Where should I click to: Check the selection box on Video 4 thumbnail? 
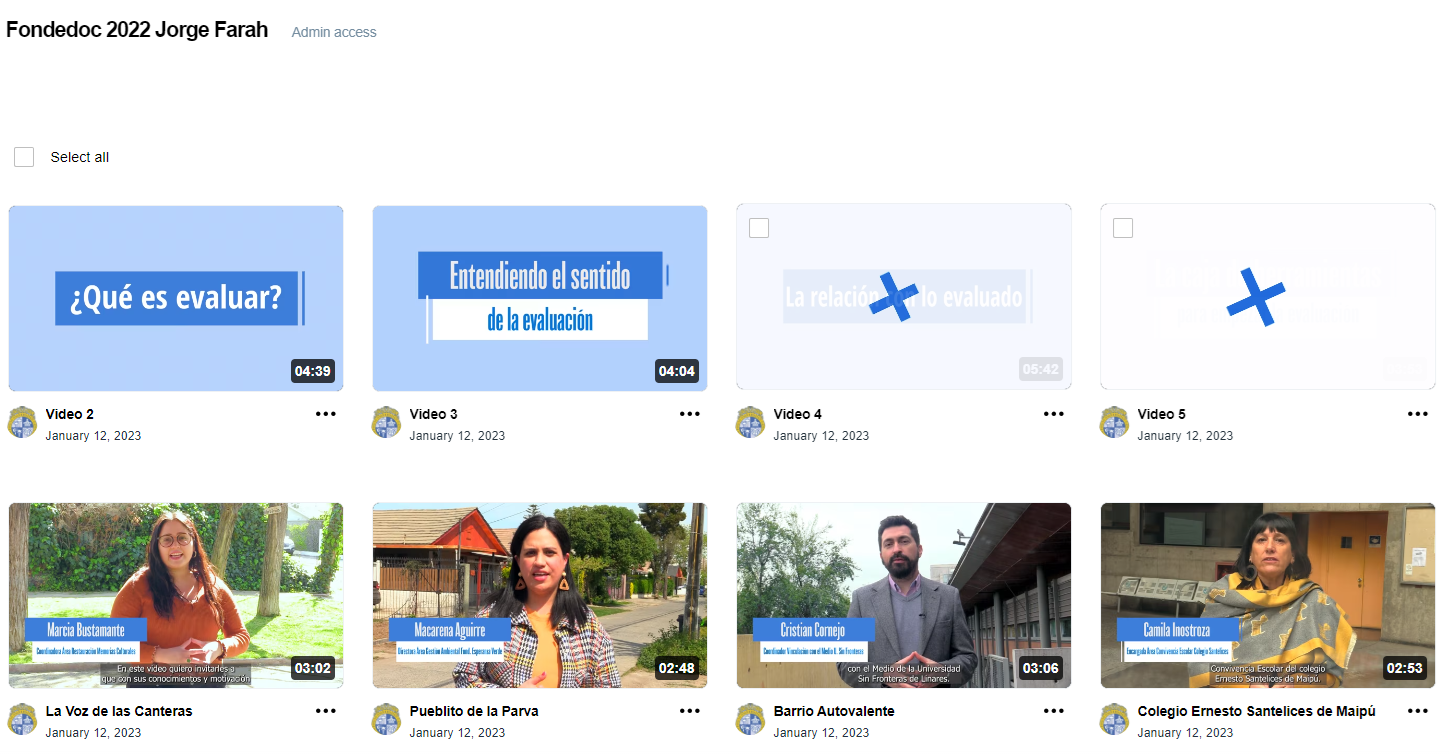pyautogui.click(x=759, y=228)
